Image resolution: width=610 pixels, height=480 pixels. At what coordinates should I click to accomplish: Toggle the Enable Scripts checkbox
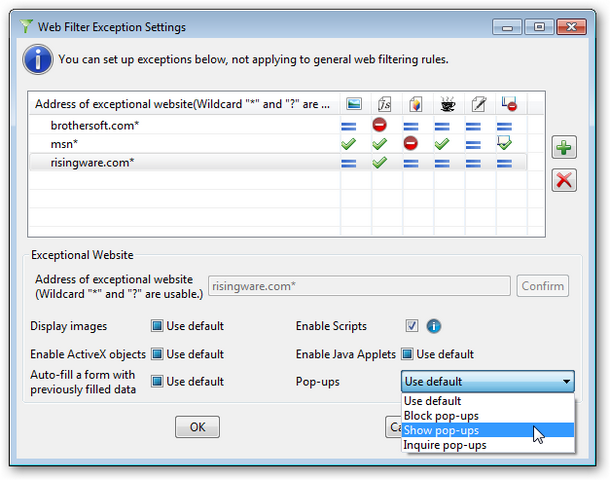[412, 326]
